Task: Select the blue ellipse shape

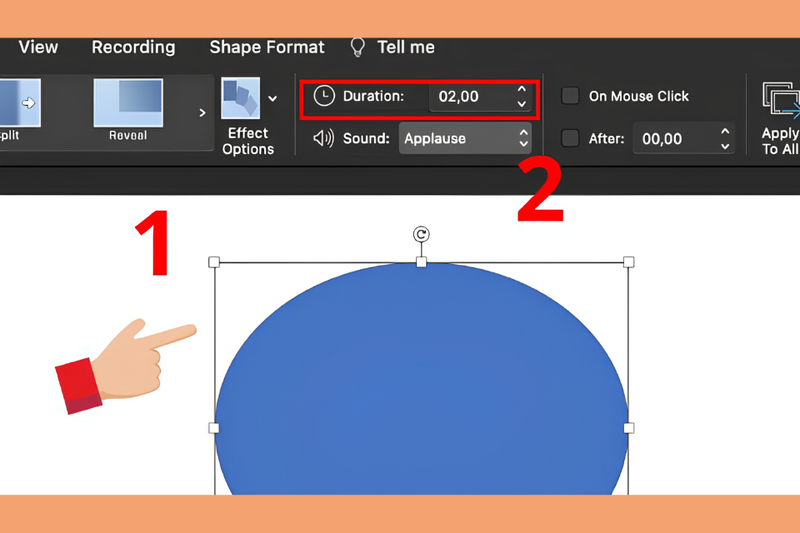Action: 421,377
